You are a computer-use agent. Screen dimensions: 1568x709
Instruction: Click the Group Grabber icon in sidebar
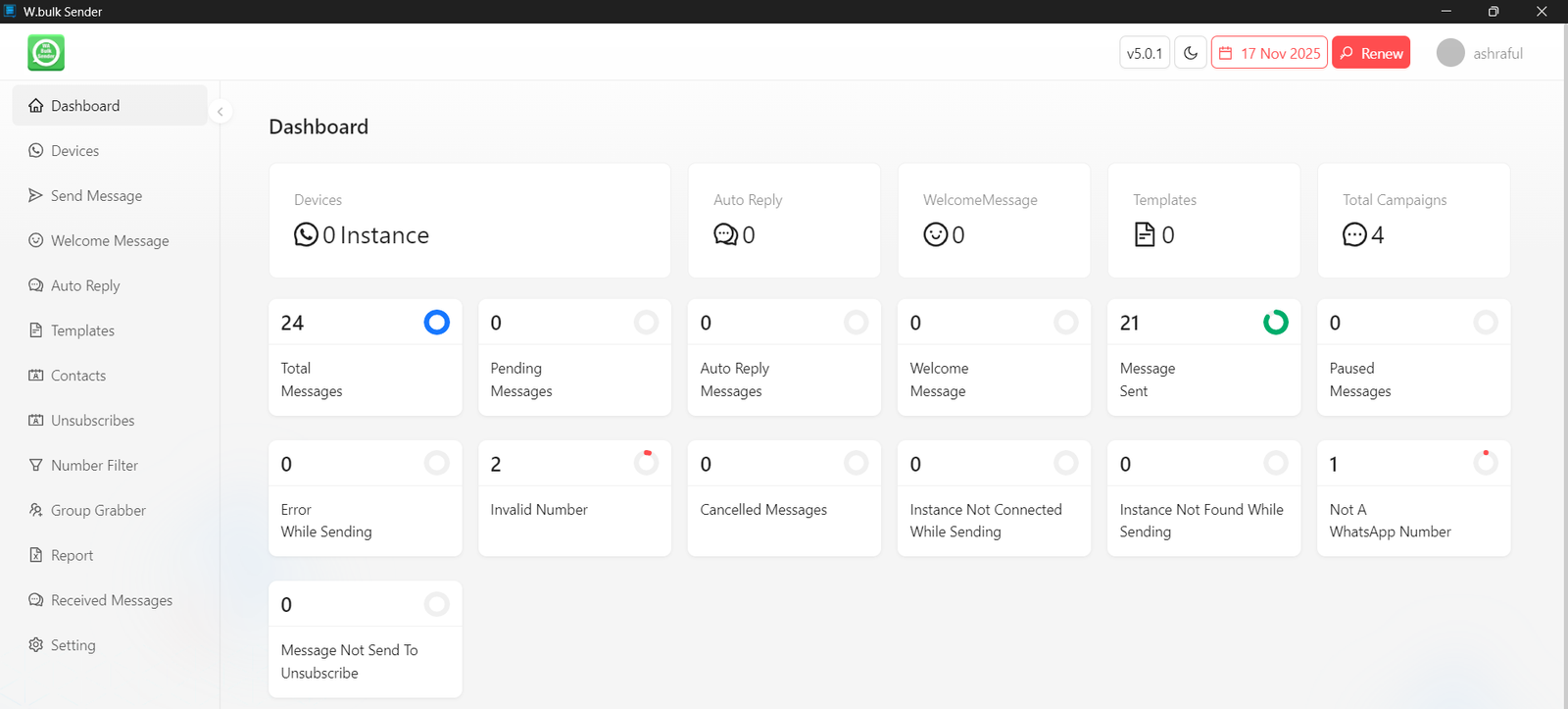pos(36,510)
